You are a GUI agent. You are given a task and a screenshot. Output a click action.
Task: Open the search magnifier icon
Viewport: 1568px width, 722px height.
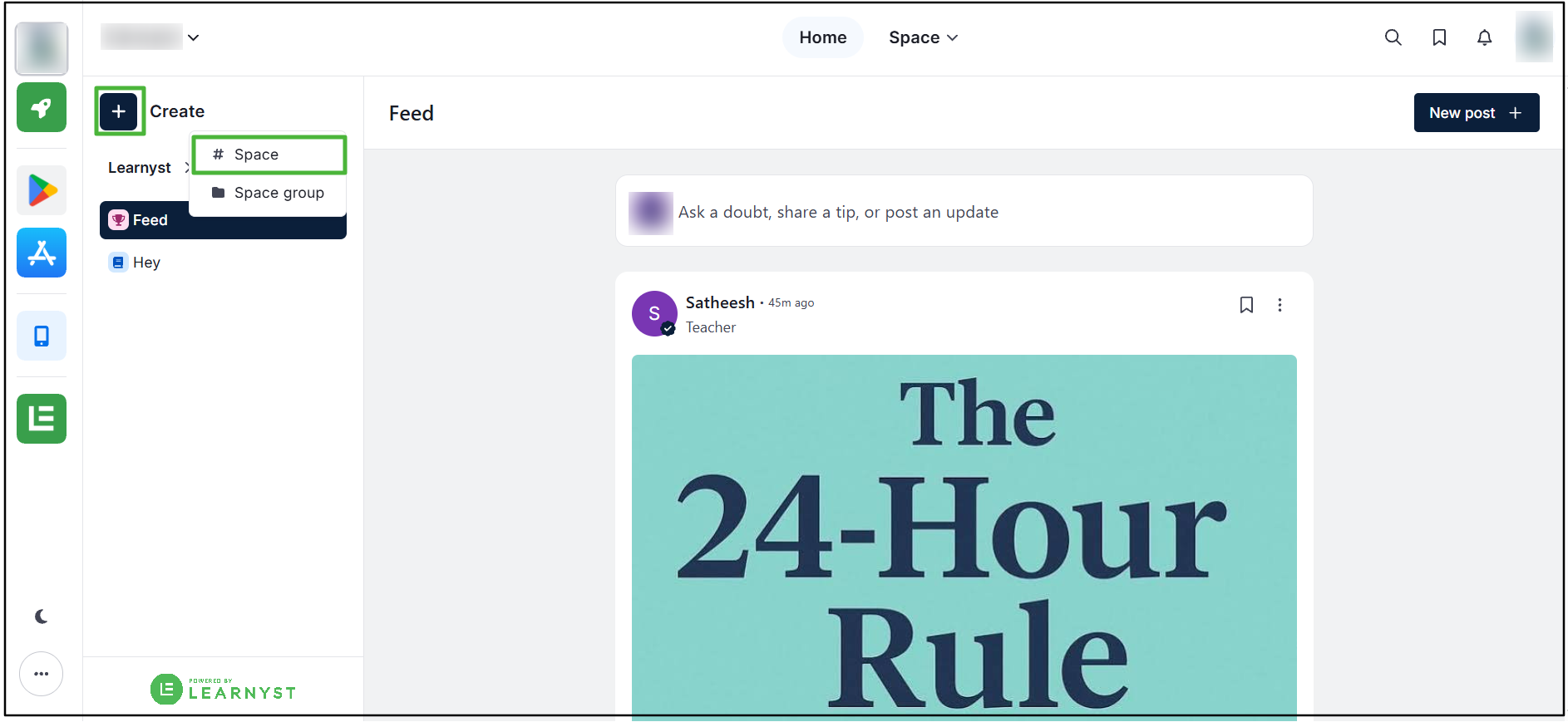1393,37
